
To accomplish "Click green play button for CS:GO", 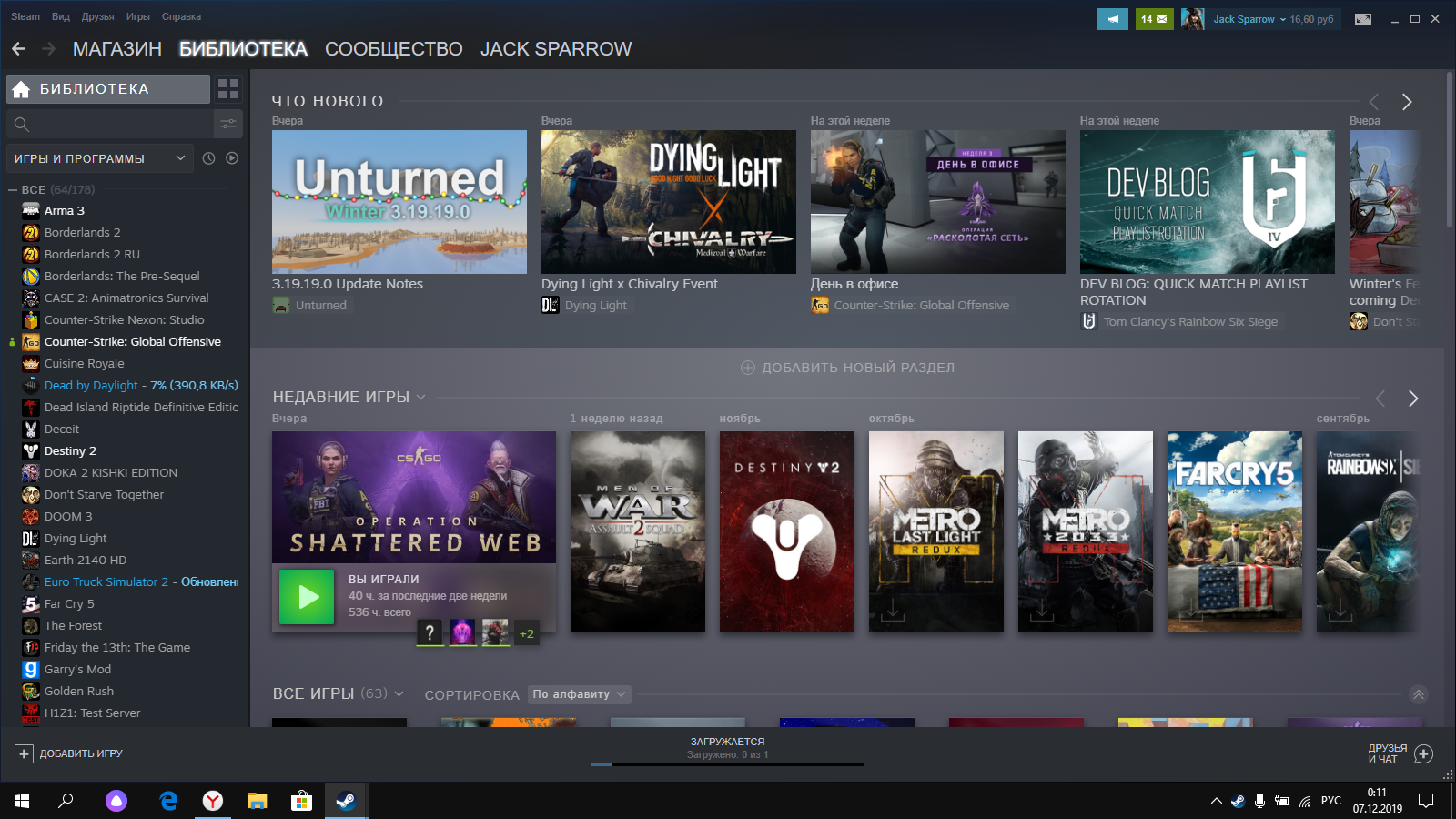I will click(x=307, y=597).
